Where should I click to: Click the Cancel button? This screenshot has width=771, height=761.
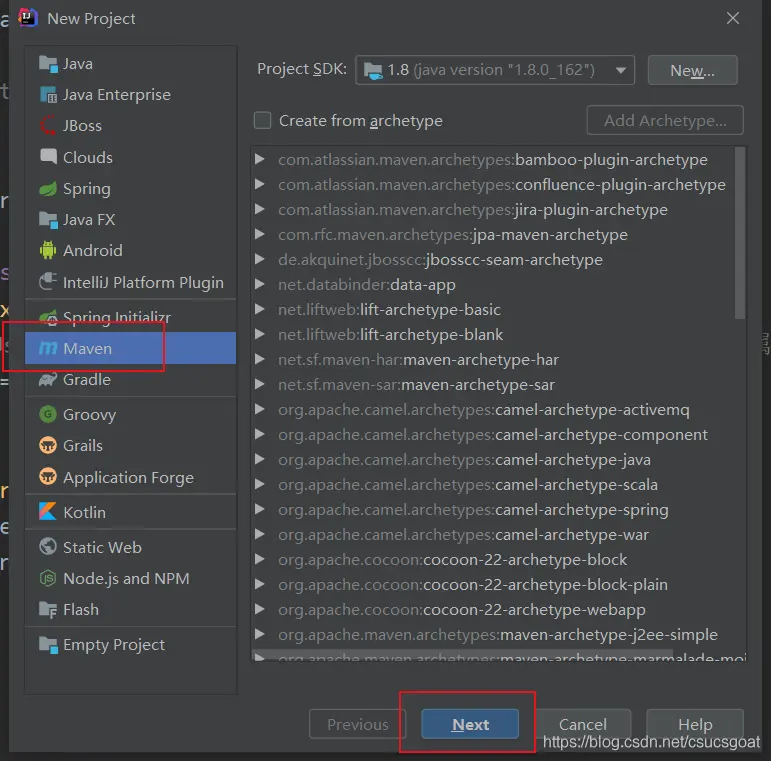[583, 724]
